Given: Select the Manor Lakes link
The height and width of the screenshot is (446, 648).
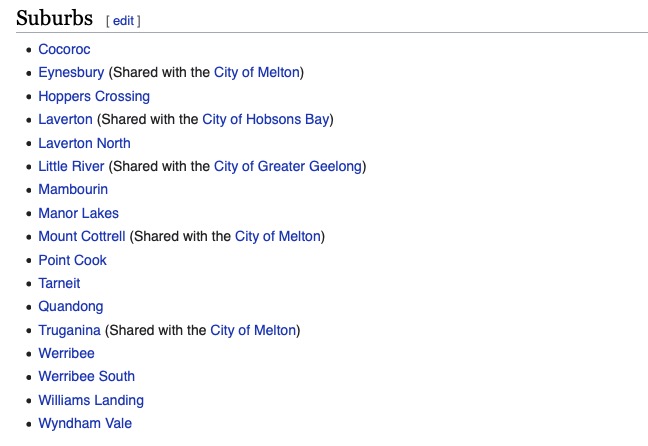Looking at the screenshot, I should pos(79,213).
